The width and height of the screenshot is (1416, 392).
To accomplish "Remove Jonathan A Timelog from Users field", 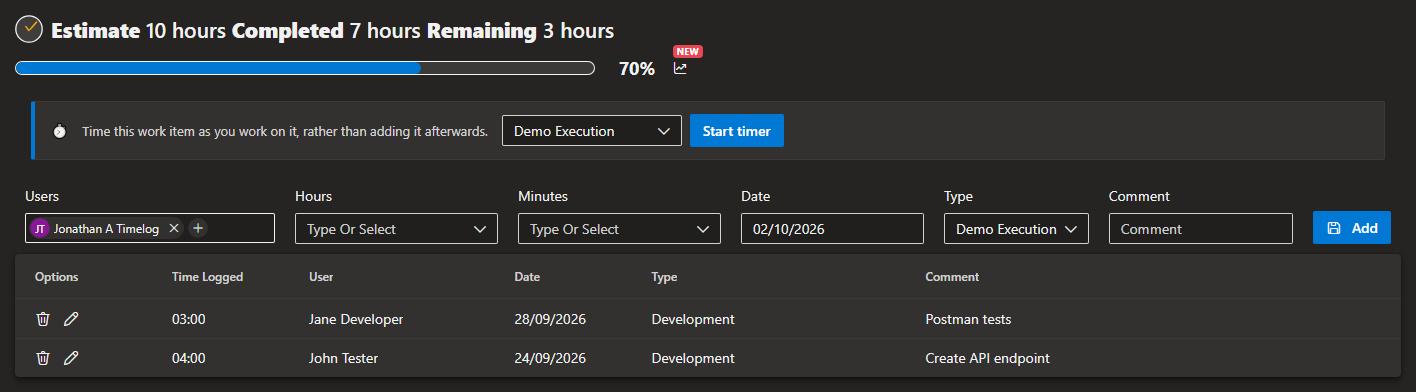I will pos(174,228).
